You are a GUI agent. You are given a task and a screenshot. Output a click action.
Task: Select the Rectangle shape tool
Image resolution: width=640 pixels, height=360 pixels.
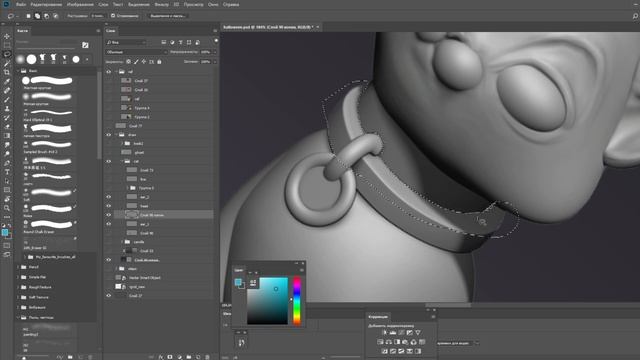click(x=7, y=190)
